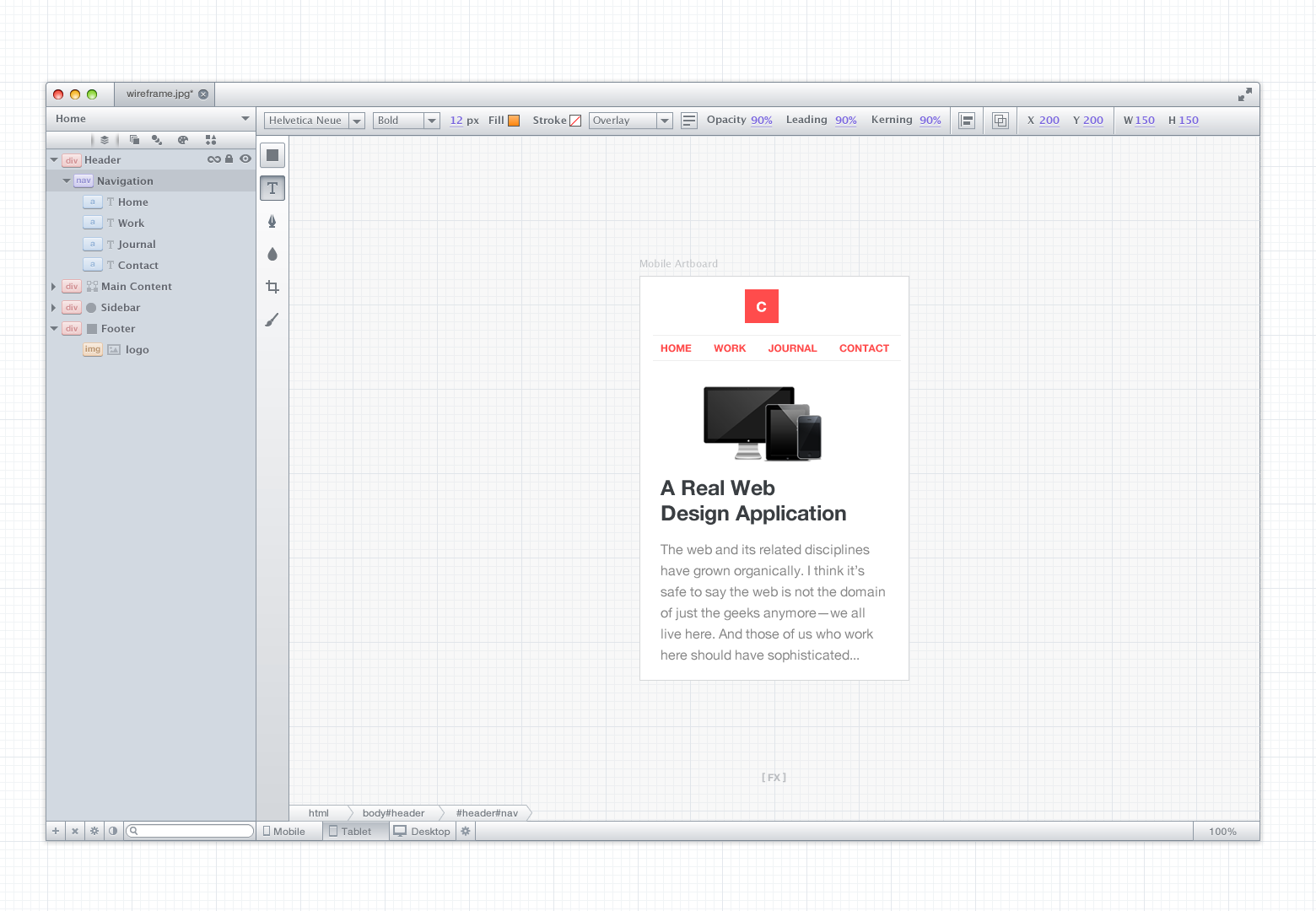Open the shapes library panel icon

point(211,140)
